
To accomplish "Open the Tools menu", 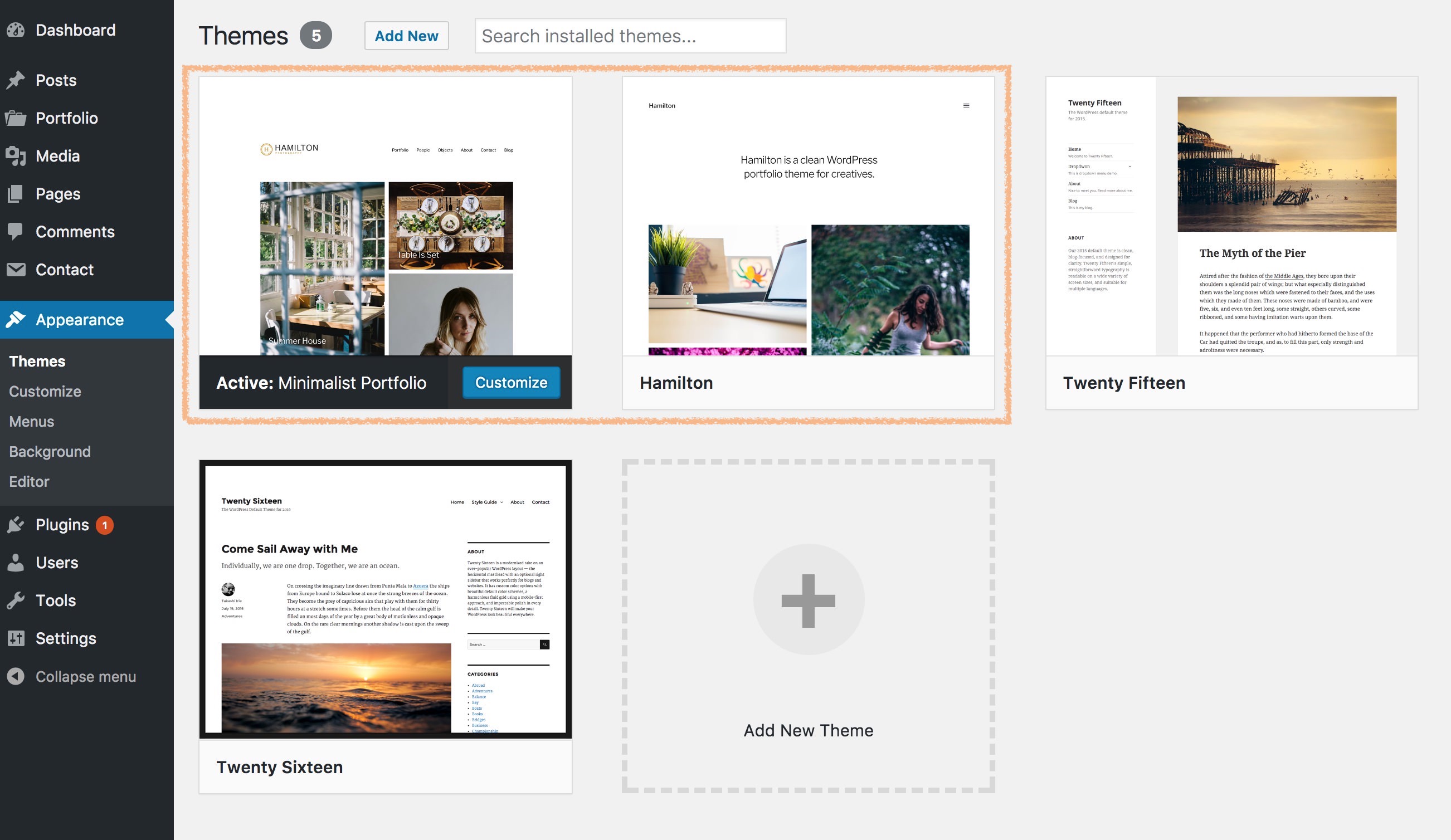I will (56, 600).
